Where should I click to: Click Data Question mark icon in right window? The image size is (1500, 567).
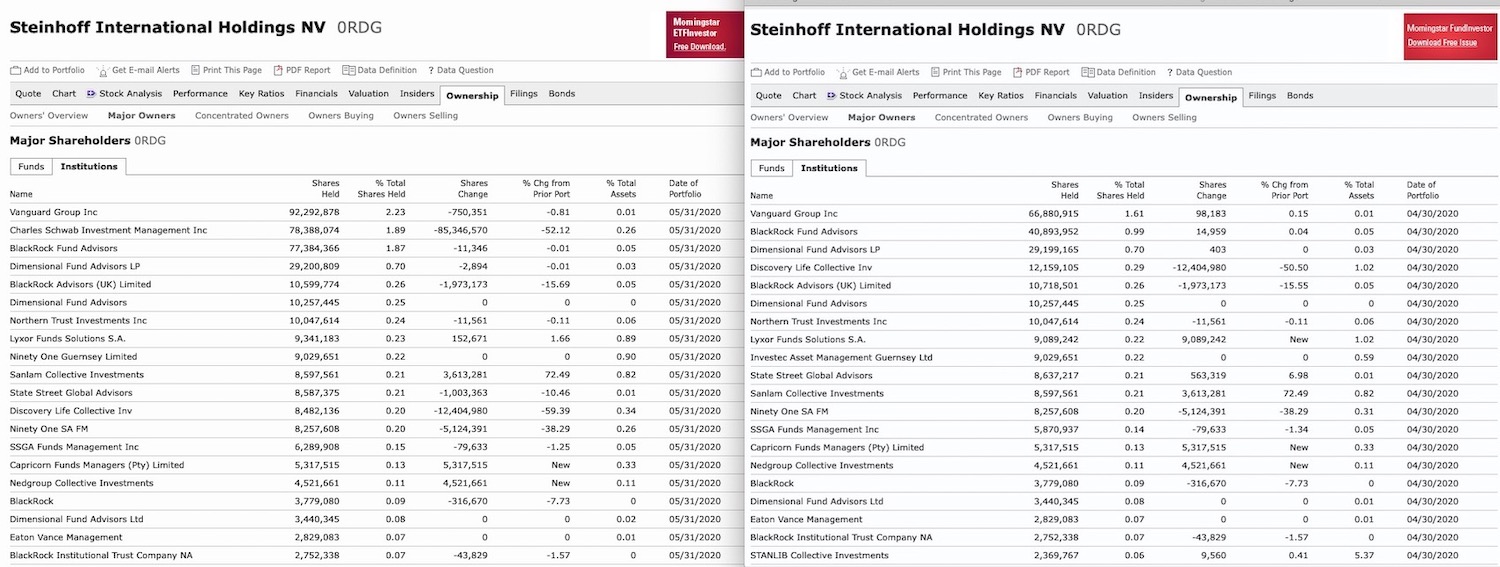[x=1169, y=72]
